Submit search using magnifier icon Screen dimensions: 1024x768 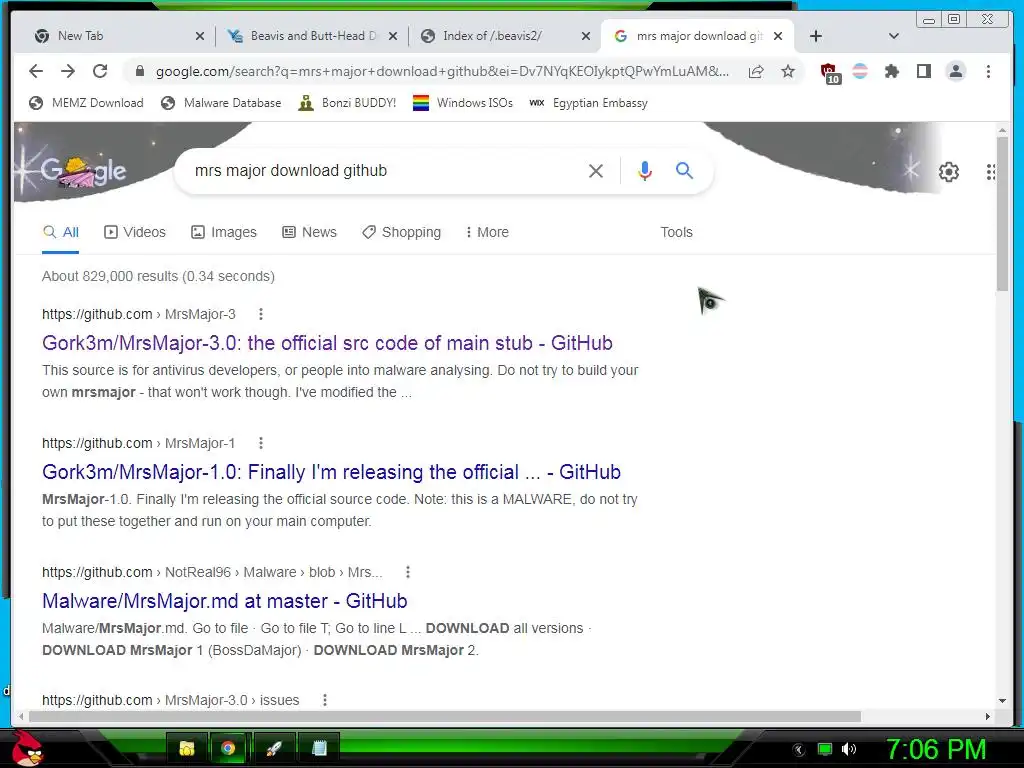point(684,171)
